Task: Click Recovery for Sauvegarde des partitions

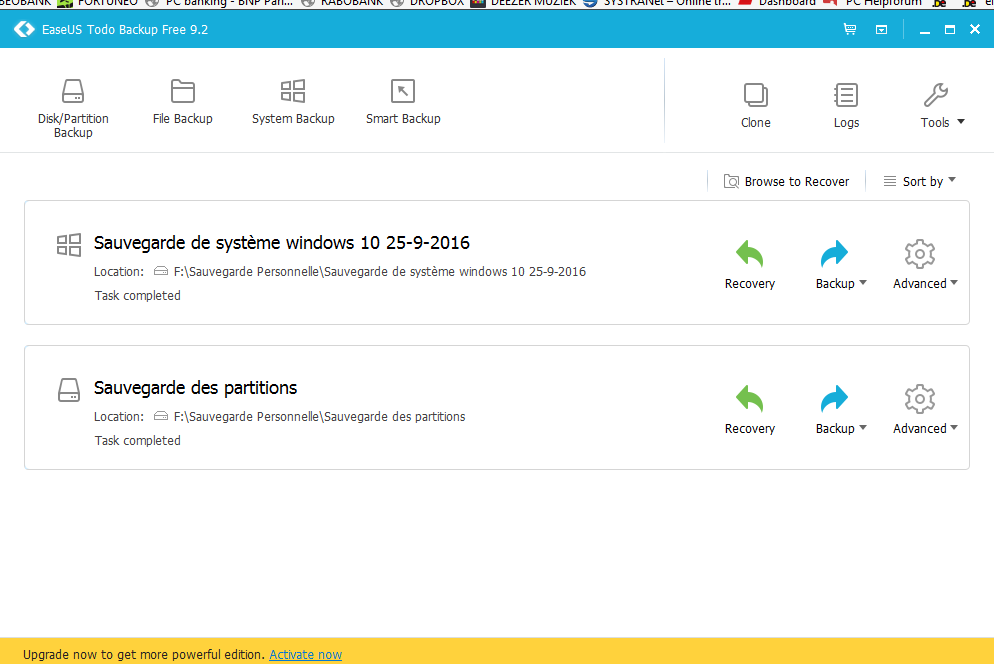Action: (x=749, y=410)
